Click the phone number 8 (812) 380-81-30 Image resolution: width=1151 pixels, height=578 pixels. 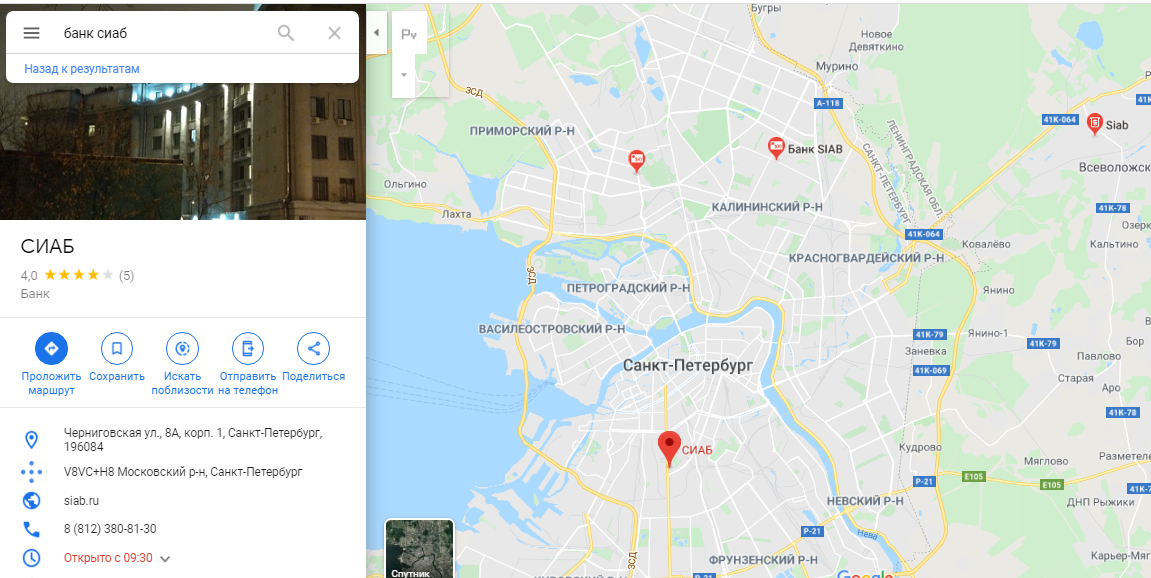[110, 529]
